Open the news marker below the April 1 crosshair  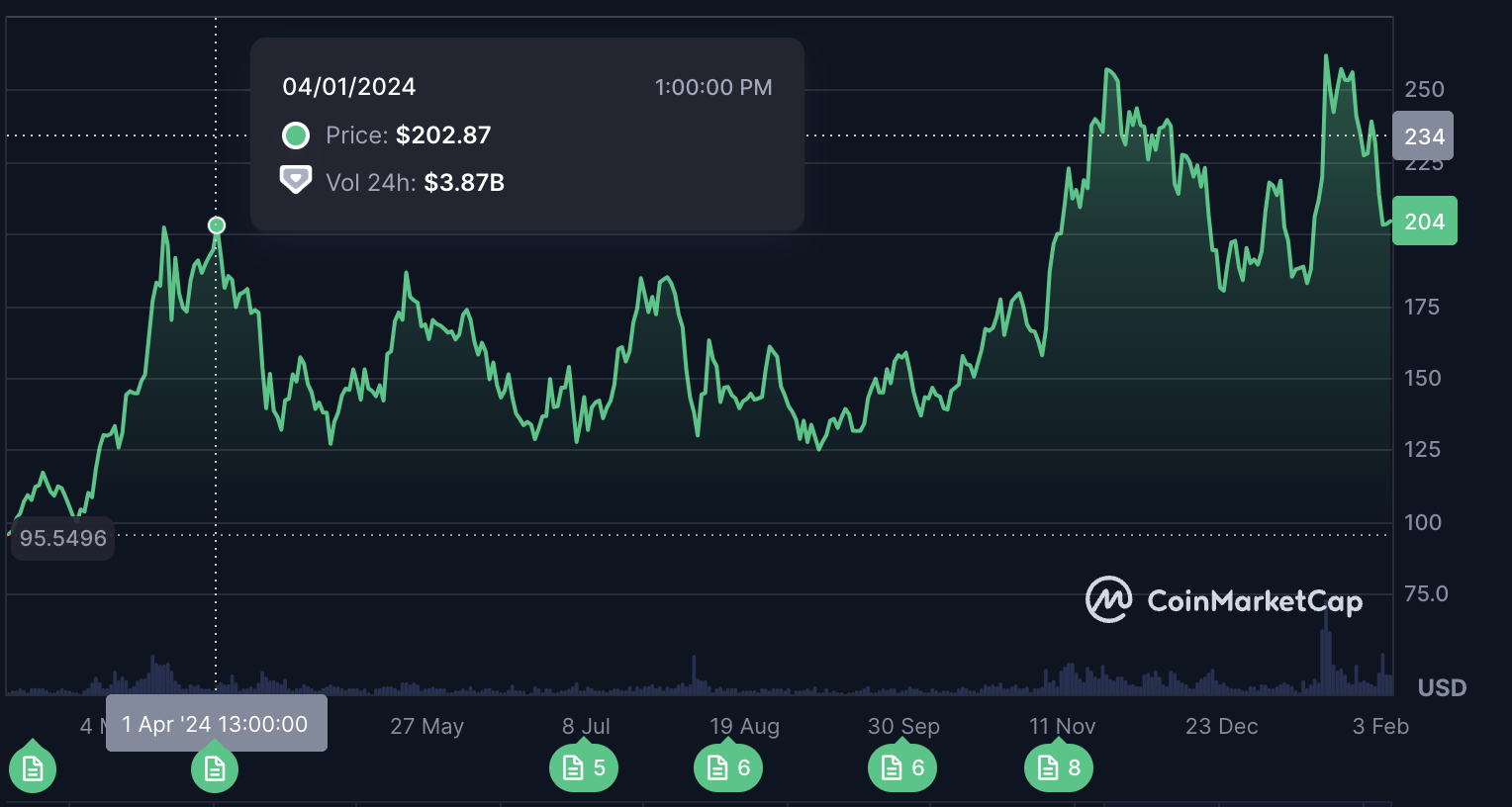pos(215,768)
